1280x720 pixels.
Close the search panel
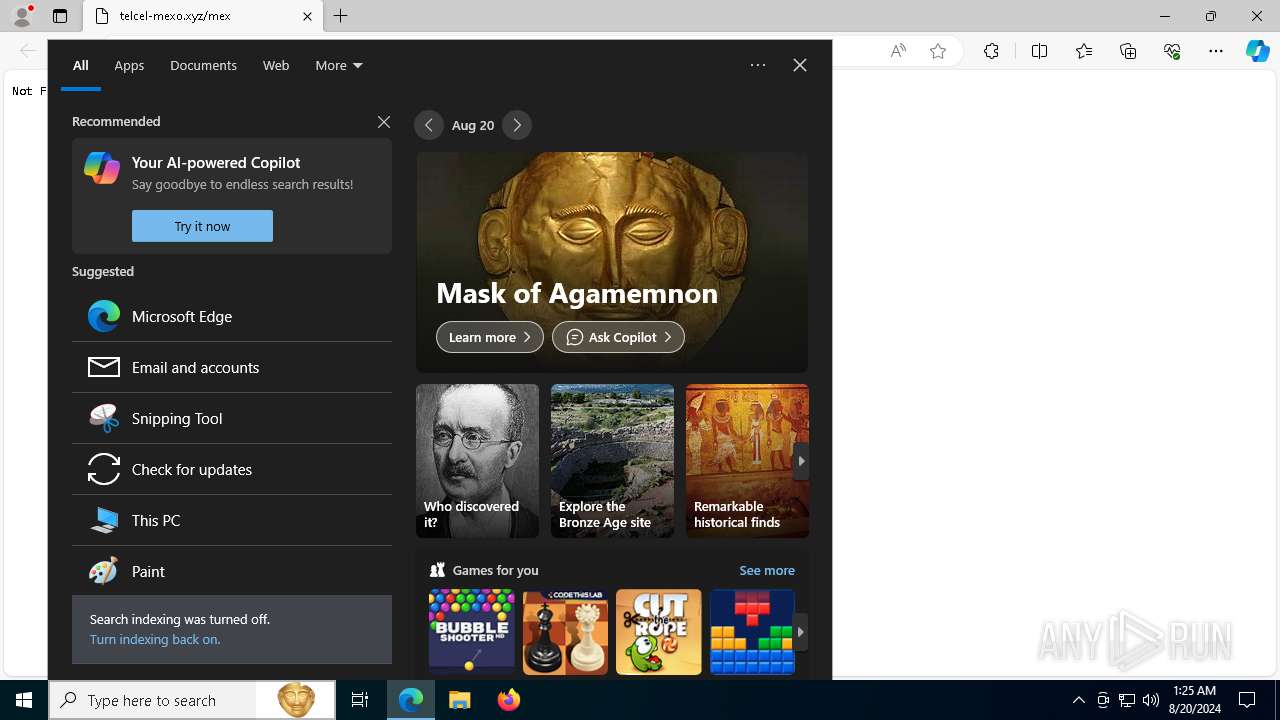tap(800, 65)
